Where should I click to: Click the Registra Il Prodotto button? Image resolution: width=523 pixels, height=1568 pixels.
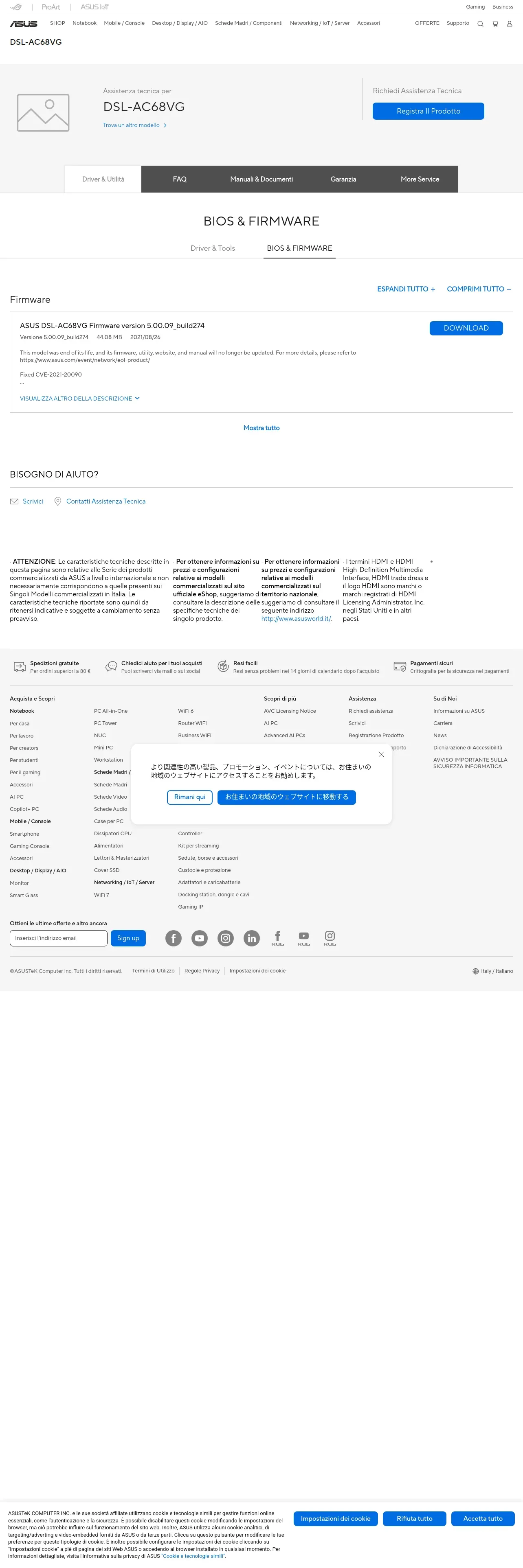click(428, 111)
